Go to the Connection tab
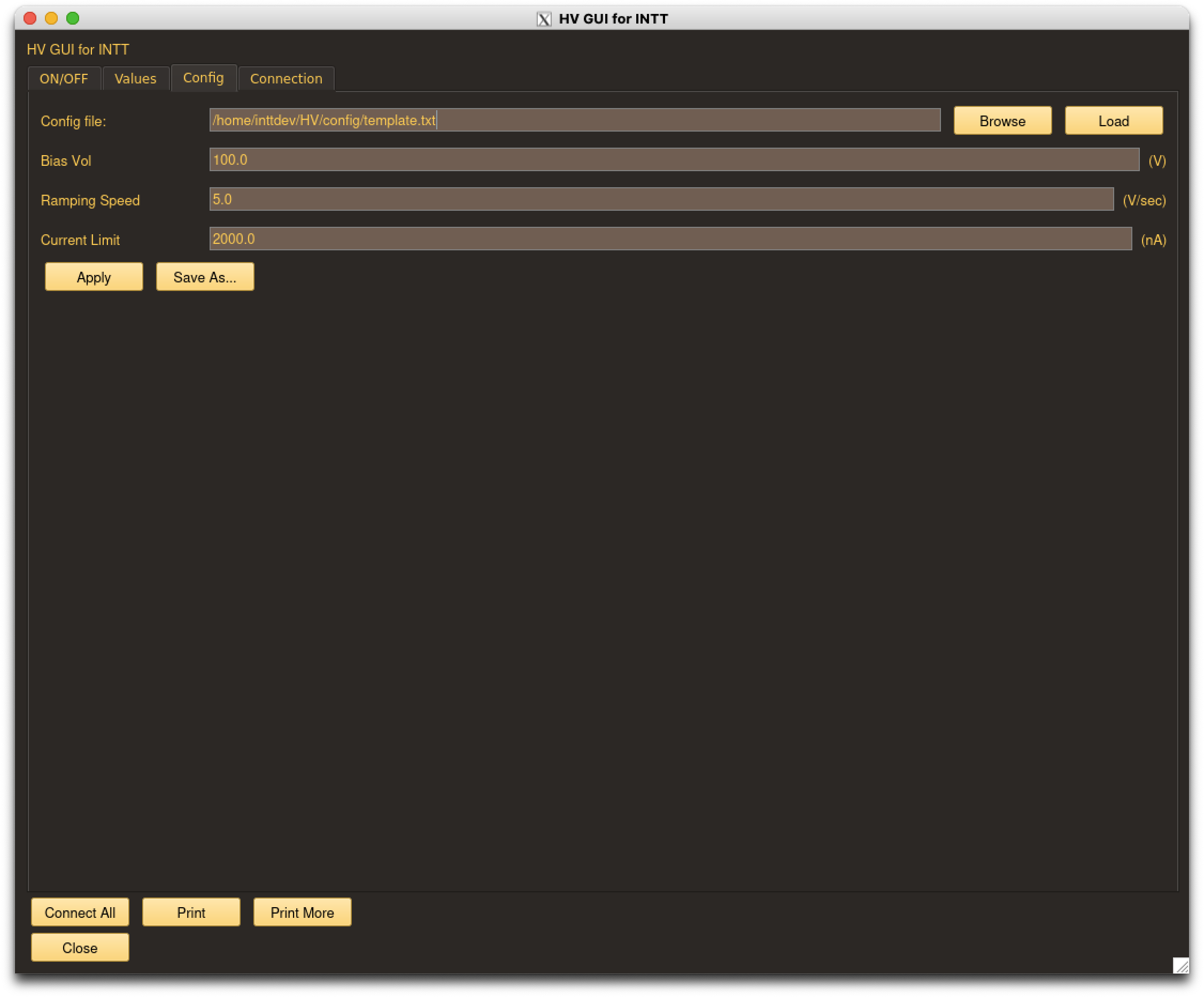The width and height of the screenshot is (1204, 997). pyautogui.click(x=286, y=79)
